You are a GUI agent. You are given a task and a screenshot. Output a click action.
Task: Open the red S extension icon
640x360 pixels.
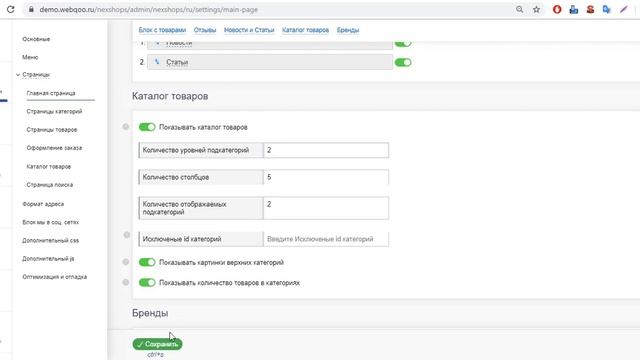pyautogui.click(x=590, y=9)
